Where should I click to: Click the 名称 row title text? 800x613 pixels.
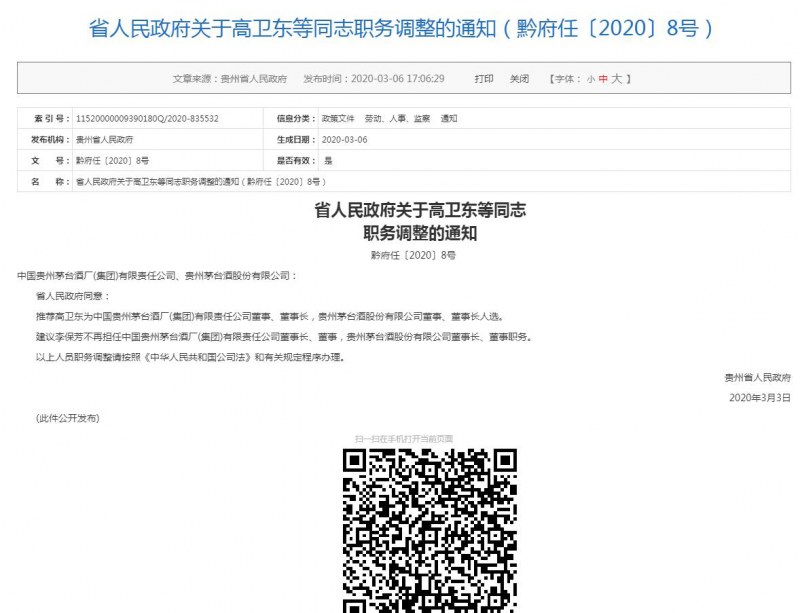201,181
